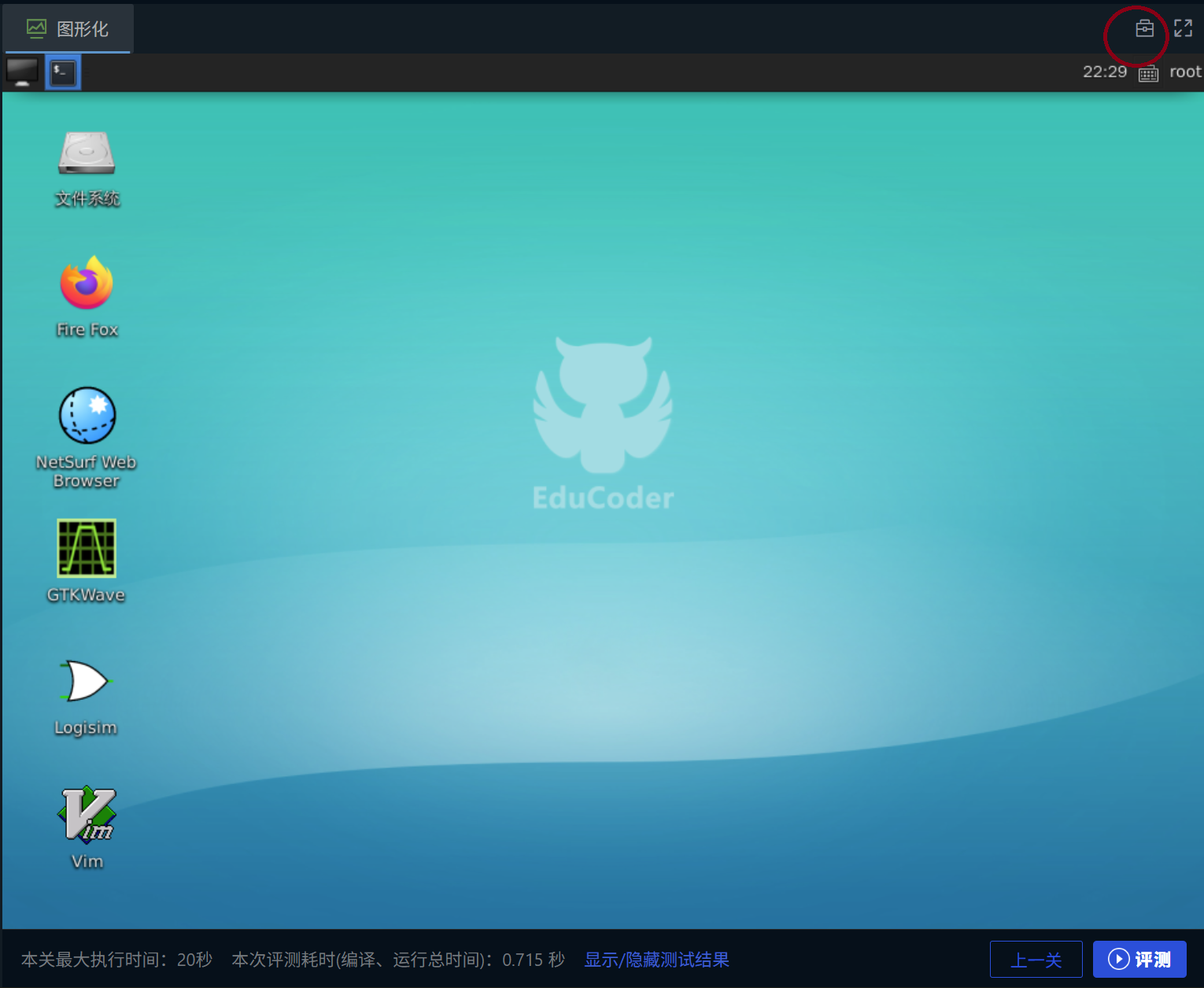Viewport: 1204px width, 988px height.
Task: Click the 本次评测耗时 0.715 秒 text
Action: click(398, 960)
